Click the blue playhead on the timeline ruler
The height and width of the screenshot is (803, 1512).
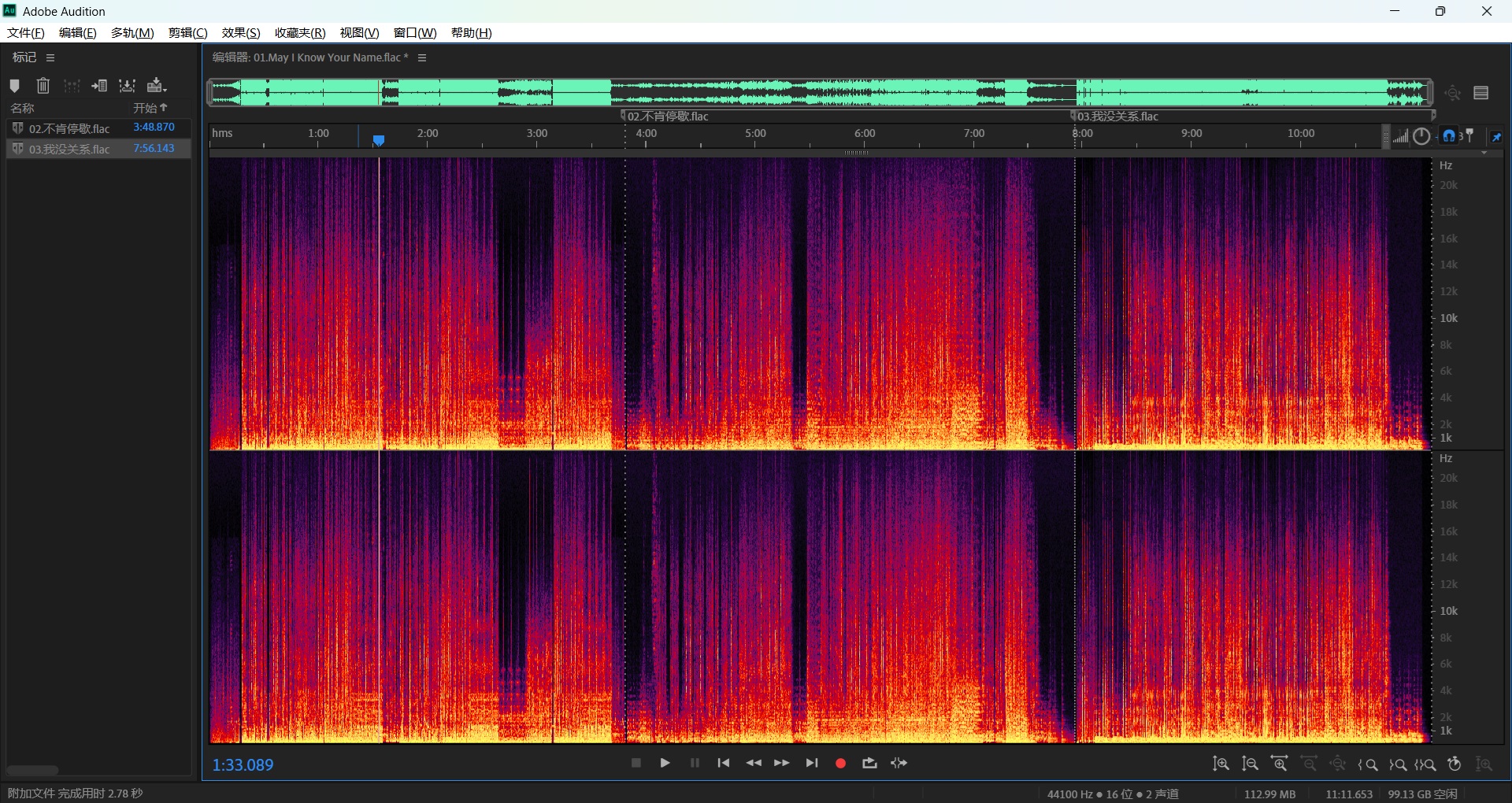click(379, 140)
